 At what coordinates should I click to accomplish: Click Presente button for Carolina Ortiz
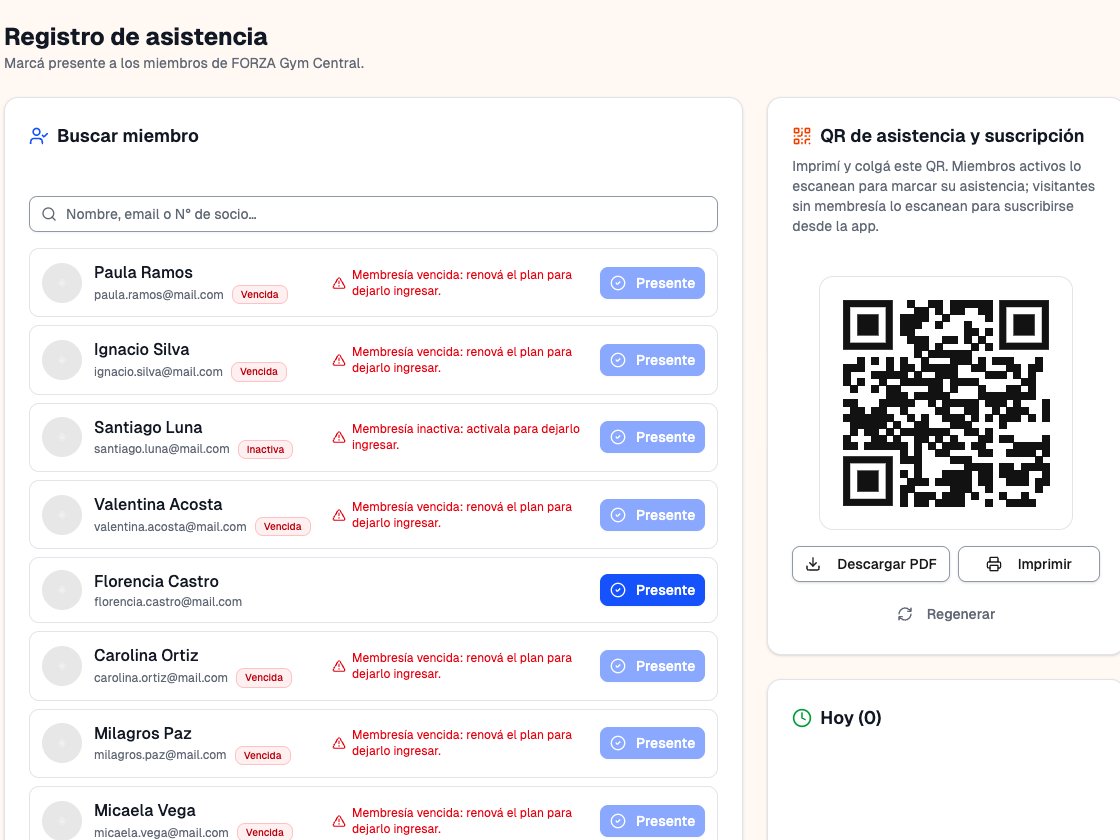652,666
